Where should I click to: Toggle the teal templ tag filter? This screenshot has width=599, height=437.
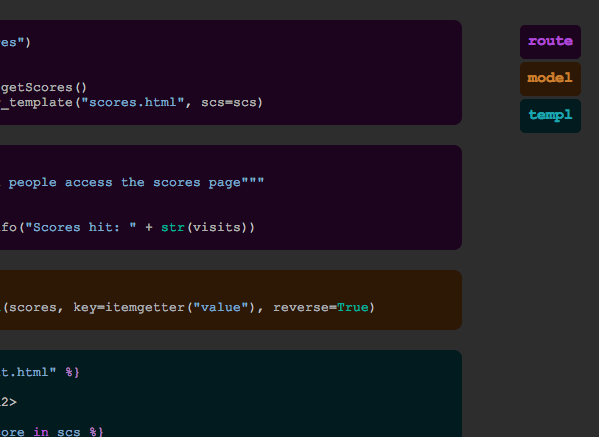550,116
